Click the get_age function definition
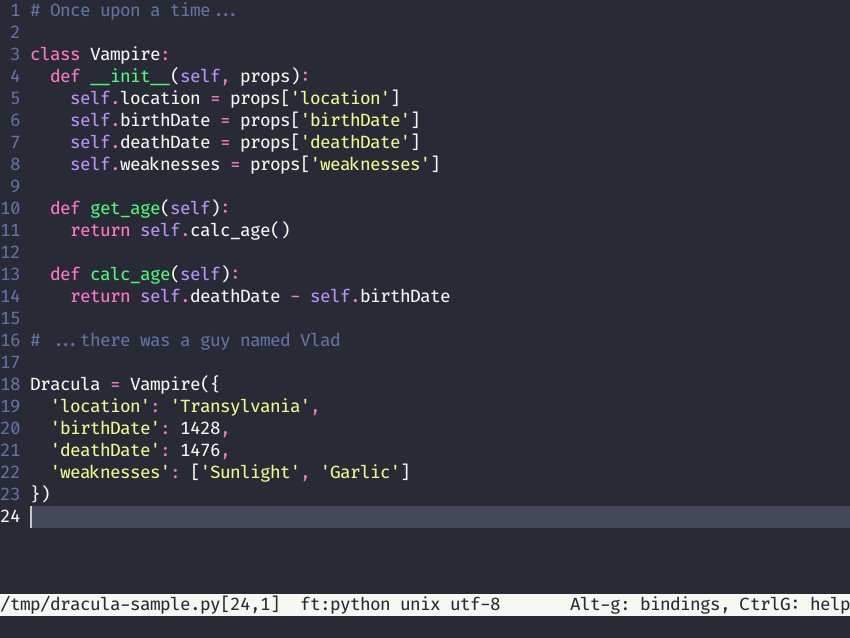This screenshot has height=638, width=850. pyautogui.click(x=125, y=208)
